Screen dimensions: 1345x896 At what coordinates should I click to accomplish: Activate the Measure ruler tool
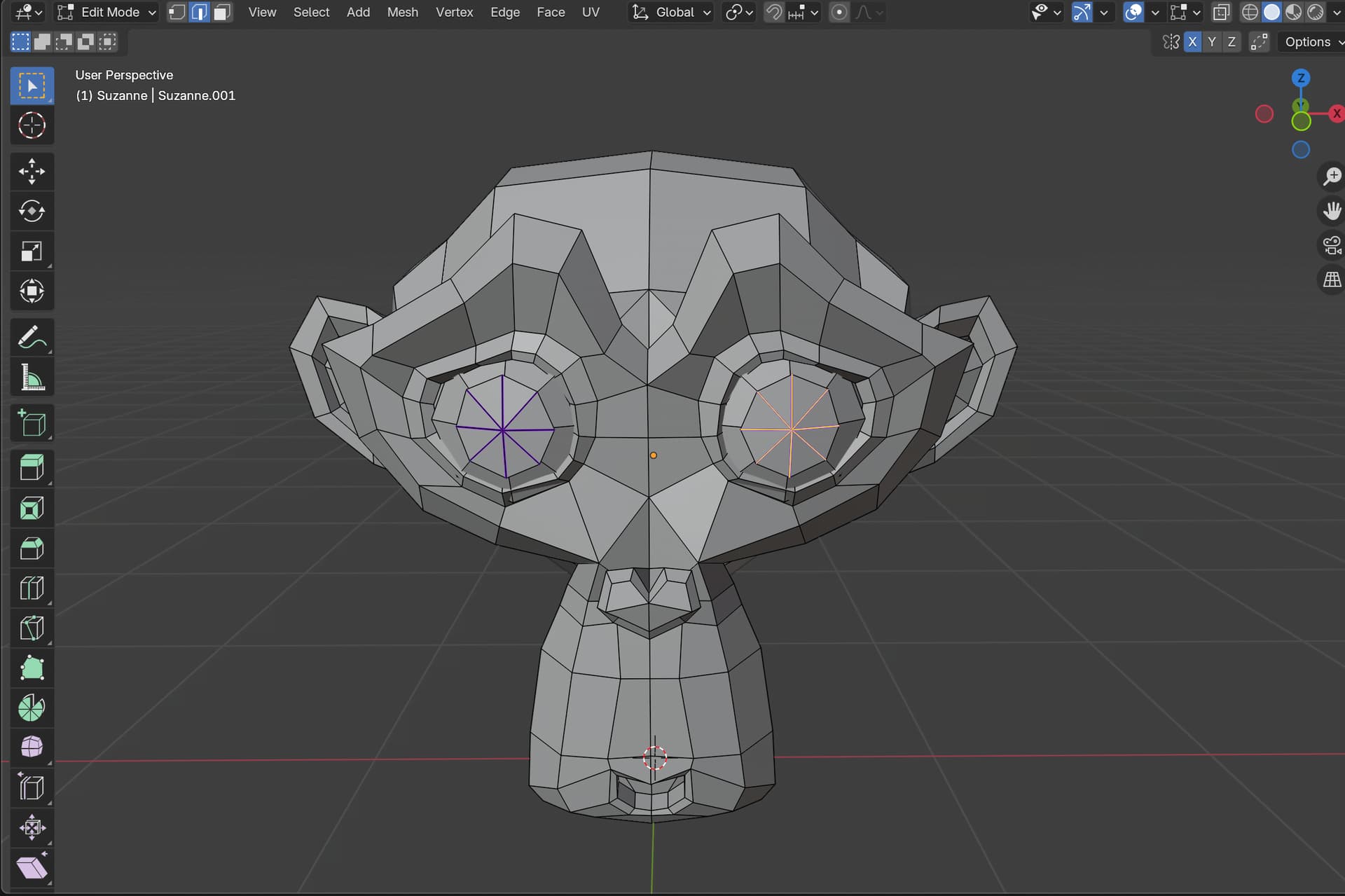tap(32, 377)
